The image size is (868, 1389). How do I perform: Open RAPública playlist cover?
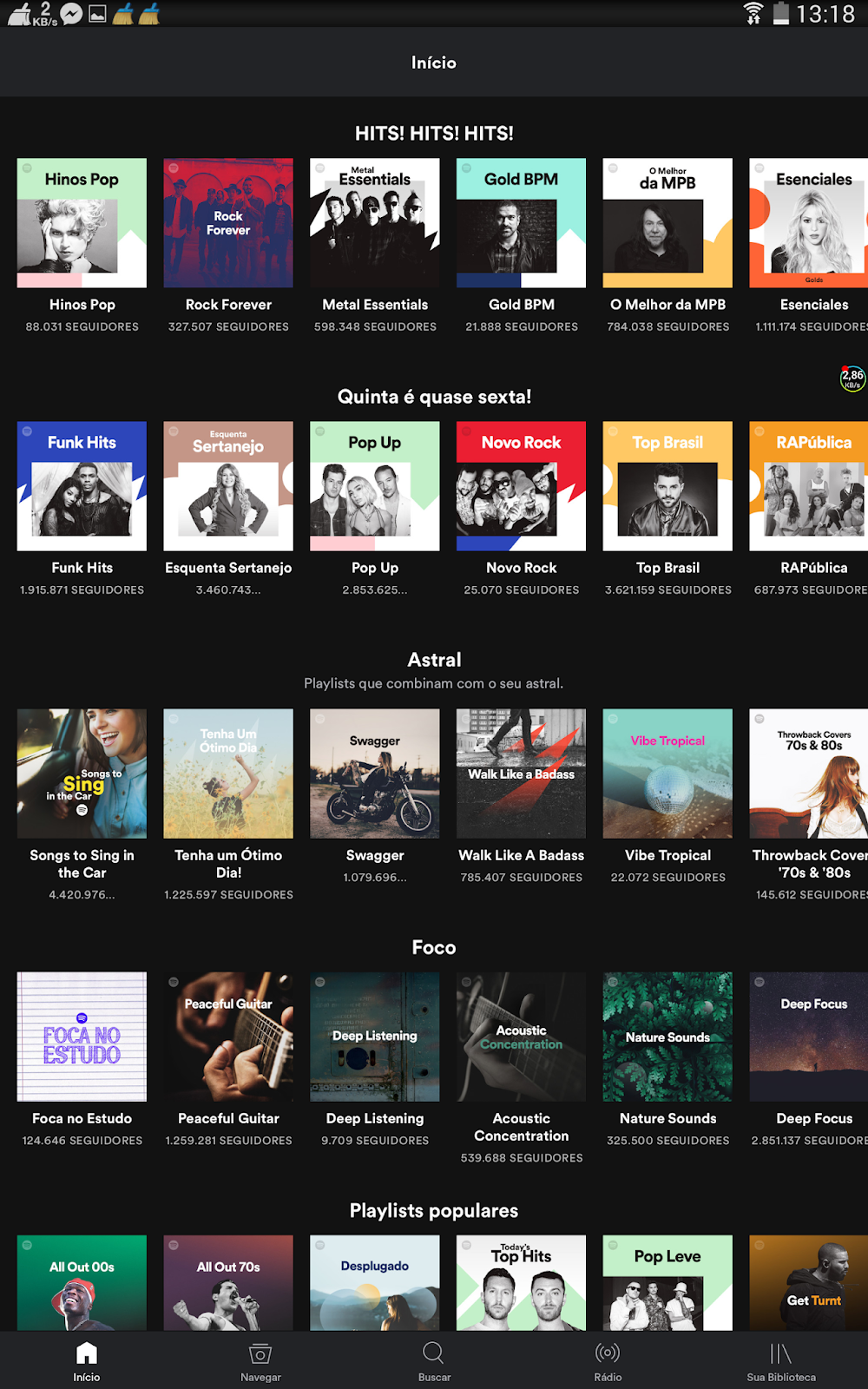[809, 486]
